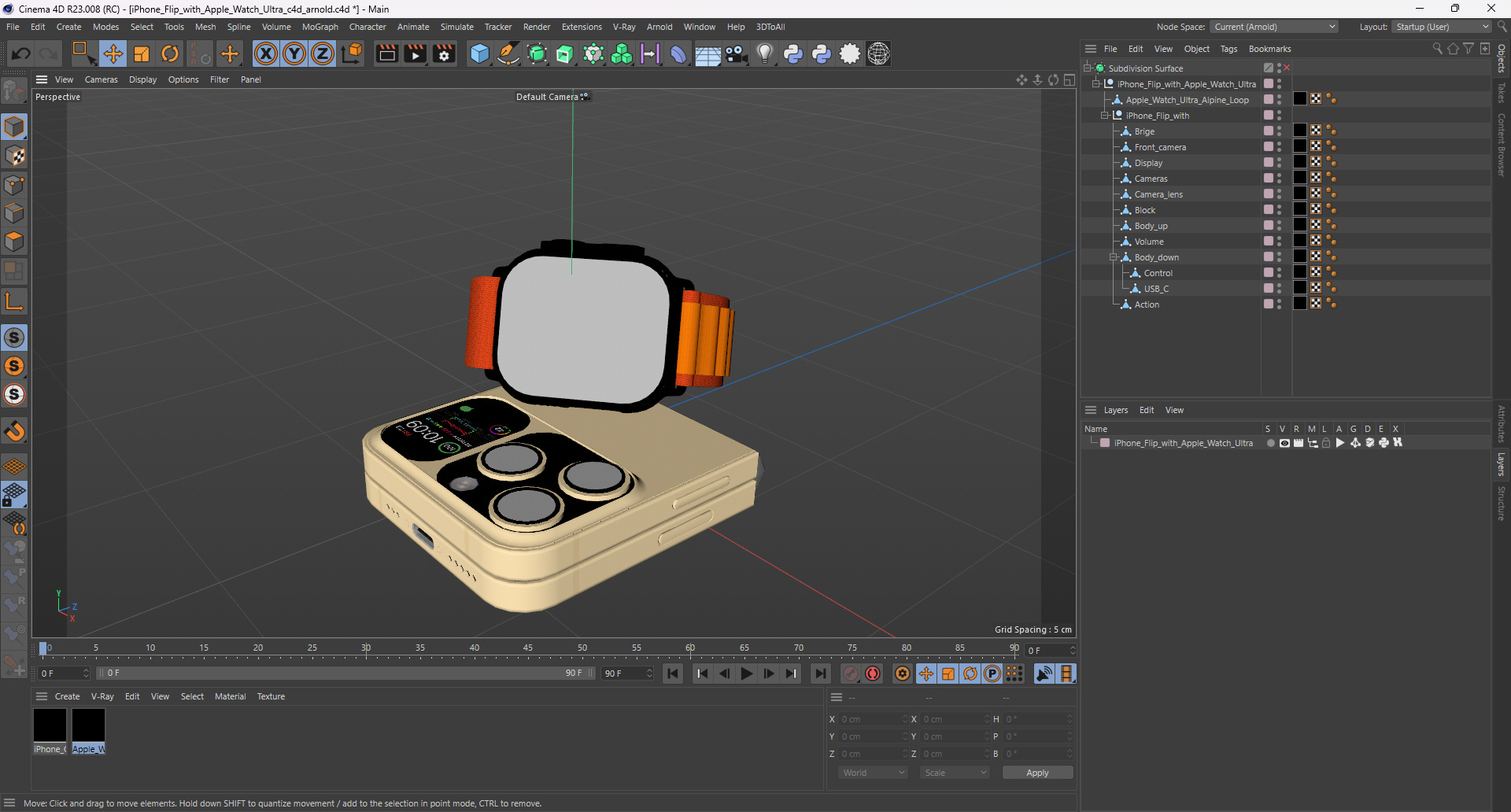Toggle visibility dots for Block object

1280,210
